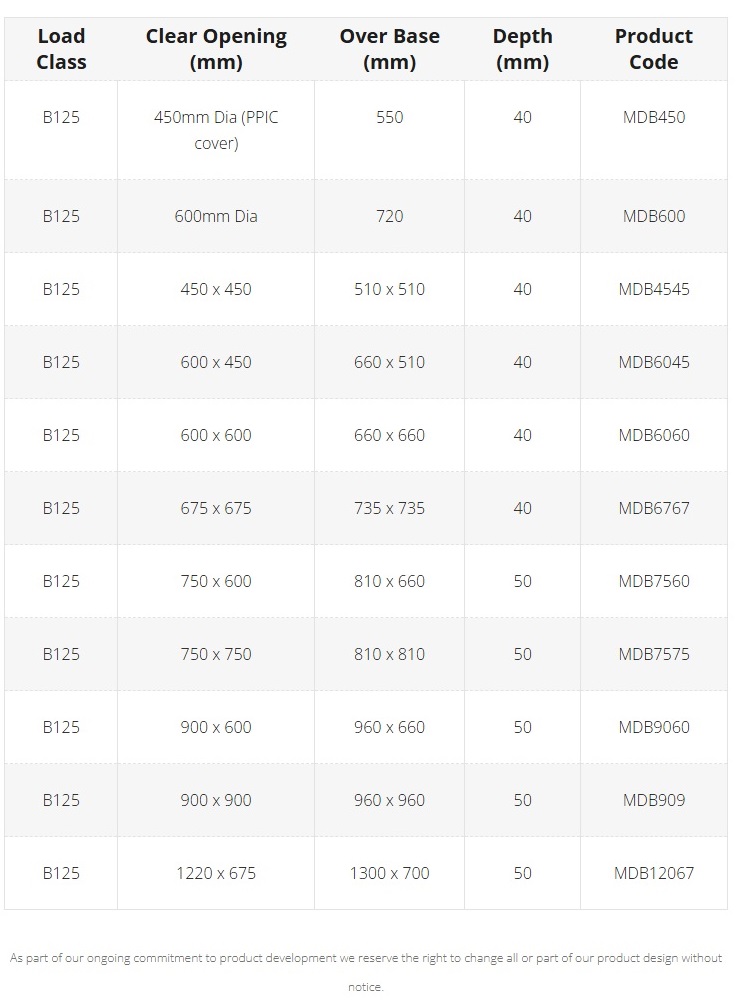Click the Depth (mm) column header

tap(522, 49)
